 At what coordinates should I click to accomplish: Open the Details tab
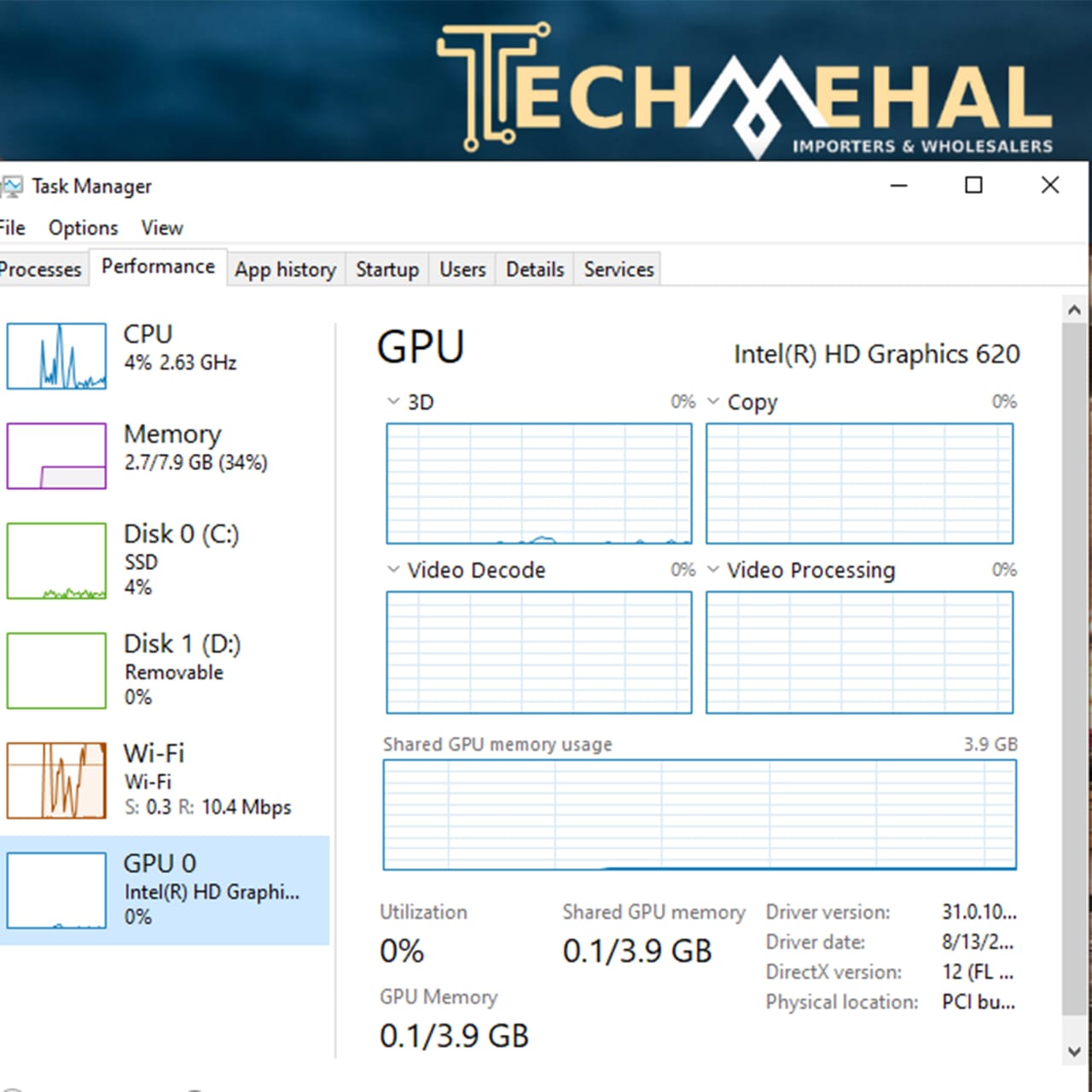[535, 270]
